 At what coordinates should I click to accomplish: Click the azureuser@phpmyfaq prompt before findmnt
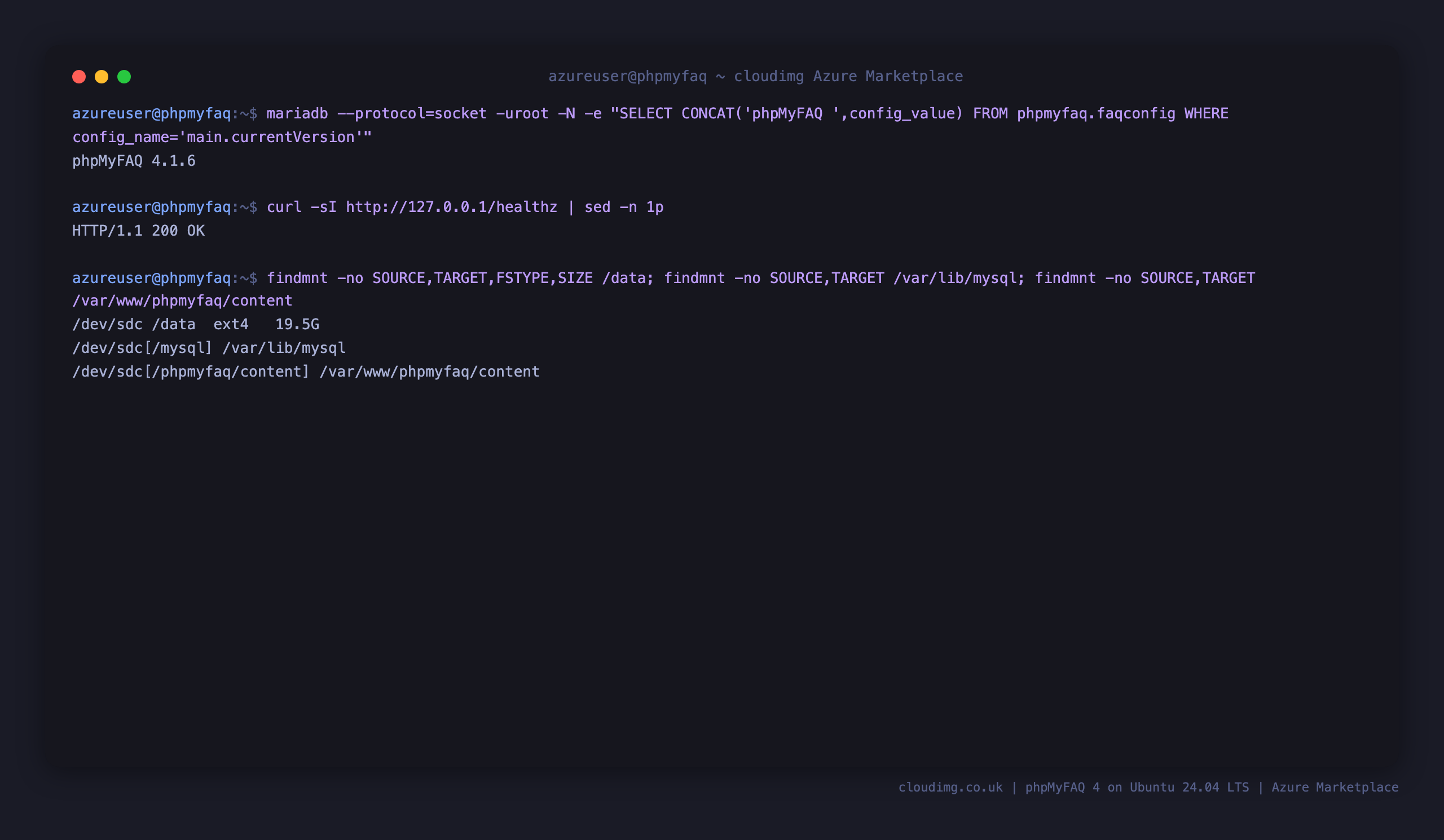(165, 278)
